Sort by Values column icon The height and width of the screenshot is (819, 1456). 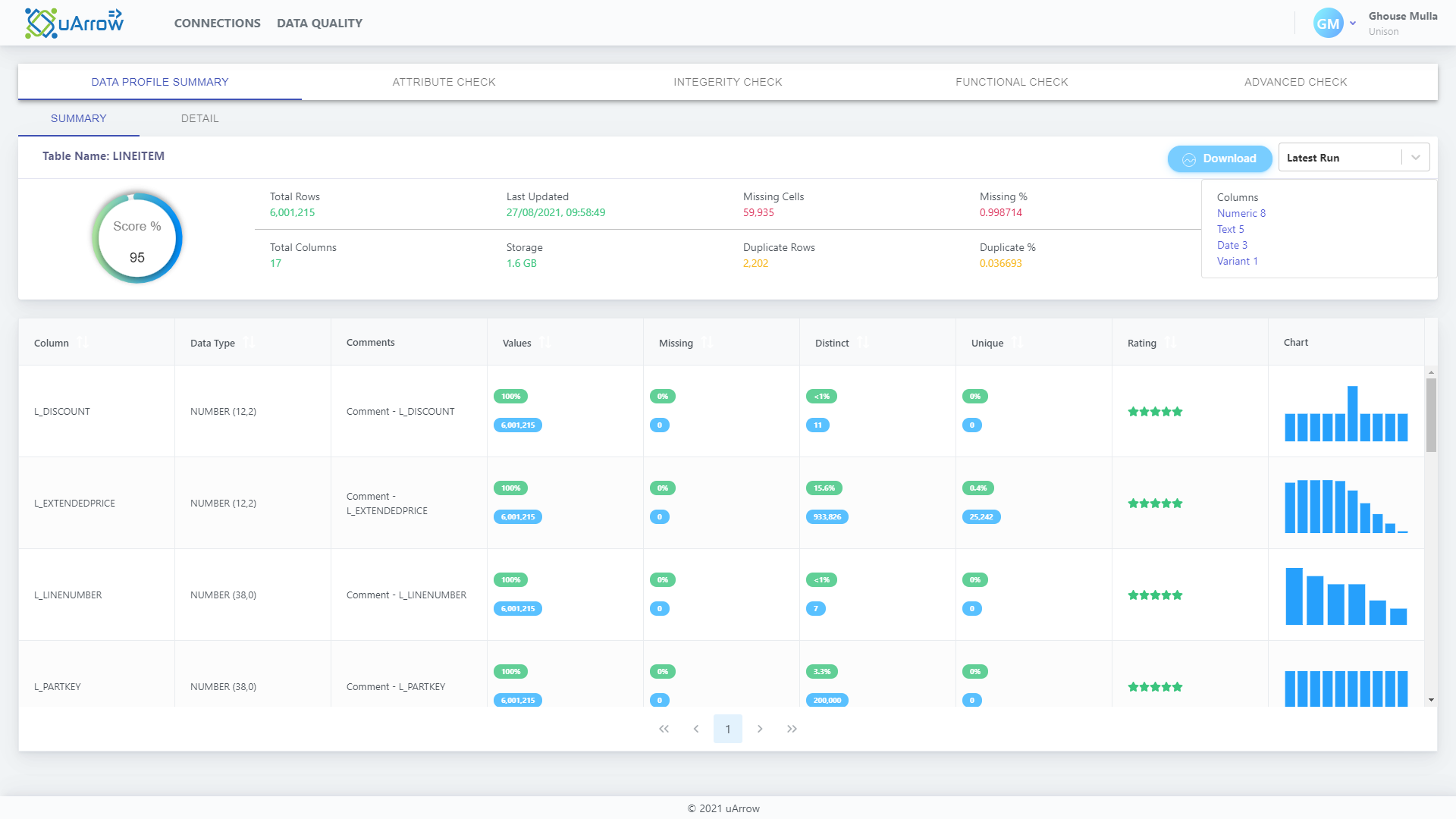pos(545,343)
